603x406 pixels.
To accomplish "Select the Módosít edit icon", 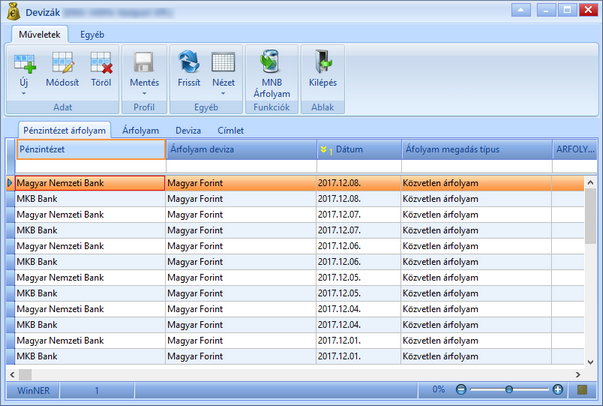I will pos(63,63).
